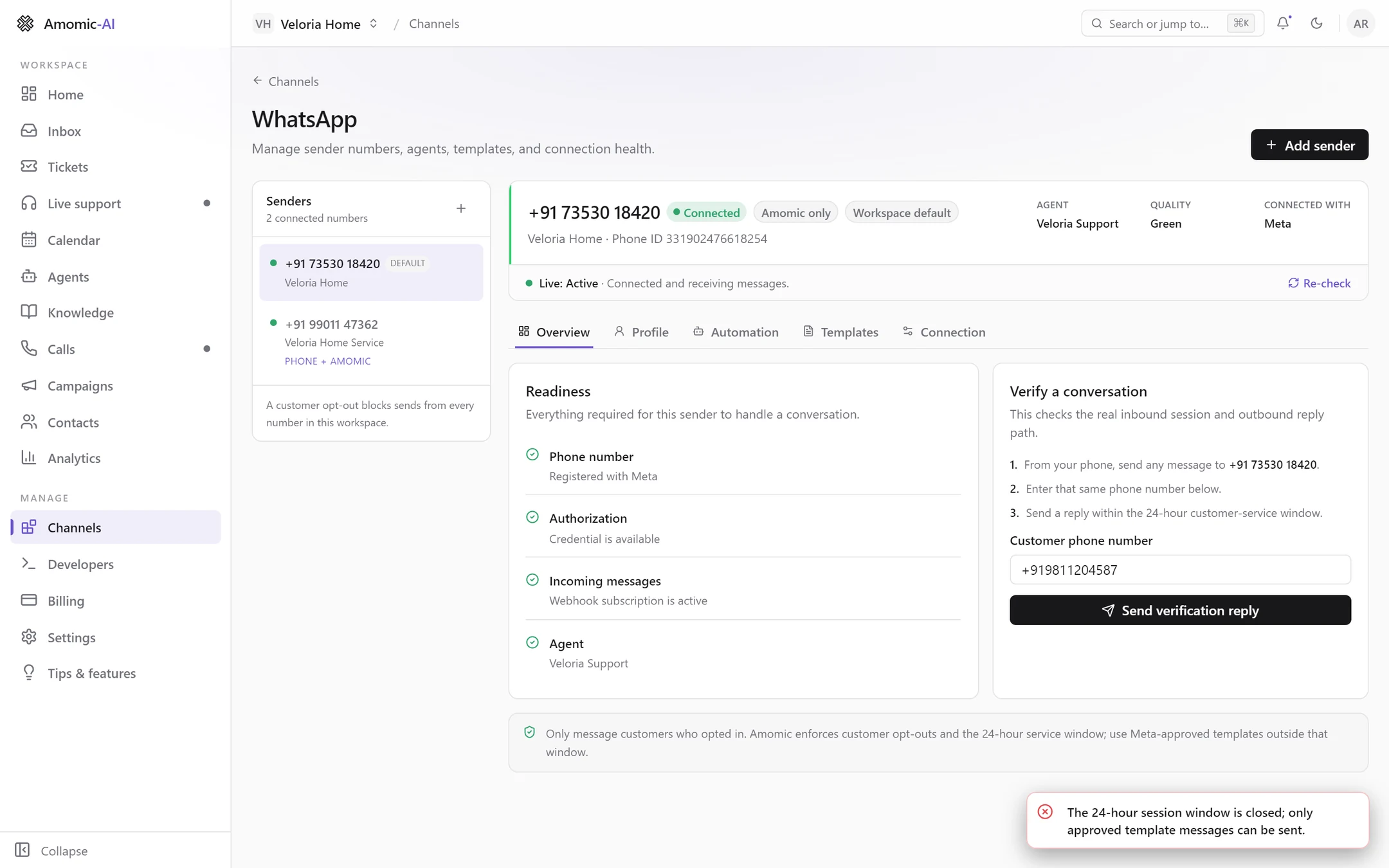
Task: Expand the Veloria Home workspace switcher
Action: [x=316, y=24]
